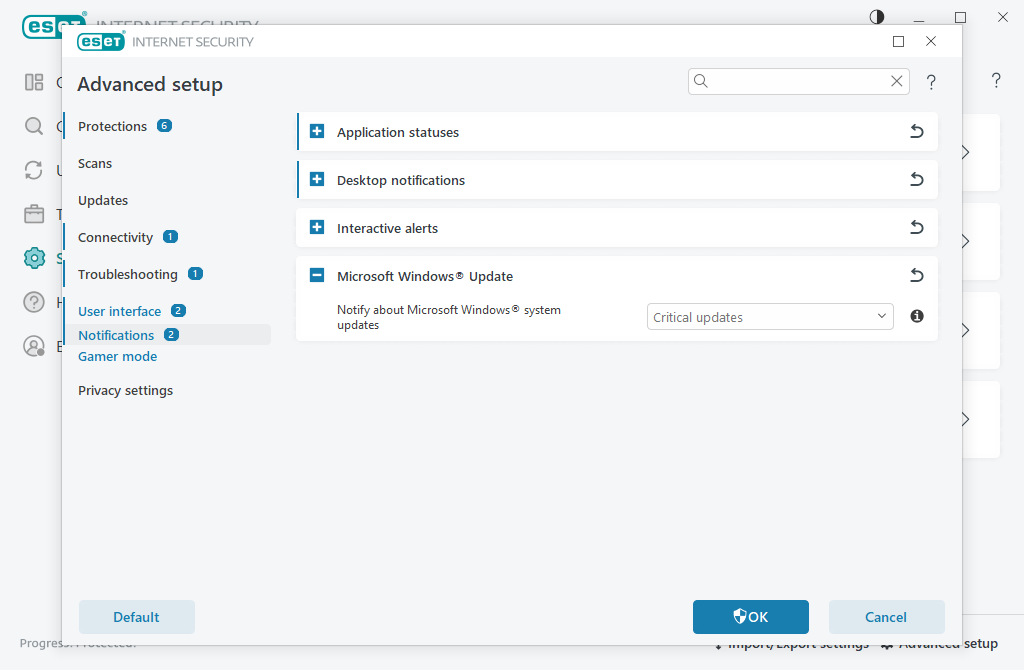Reset Interactive alerts with the undo icon
The width and height of the screenshot is (1024, 670).
[916, 227]
